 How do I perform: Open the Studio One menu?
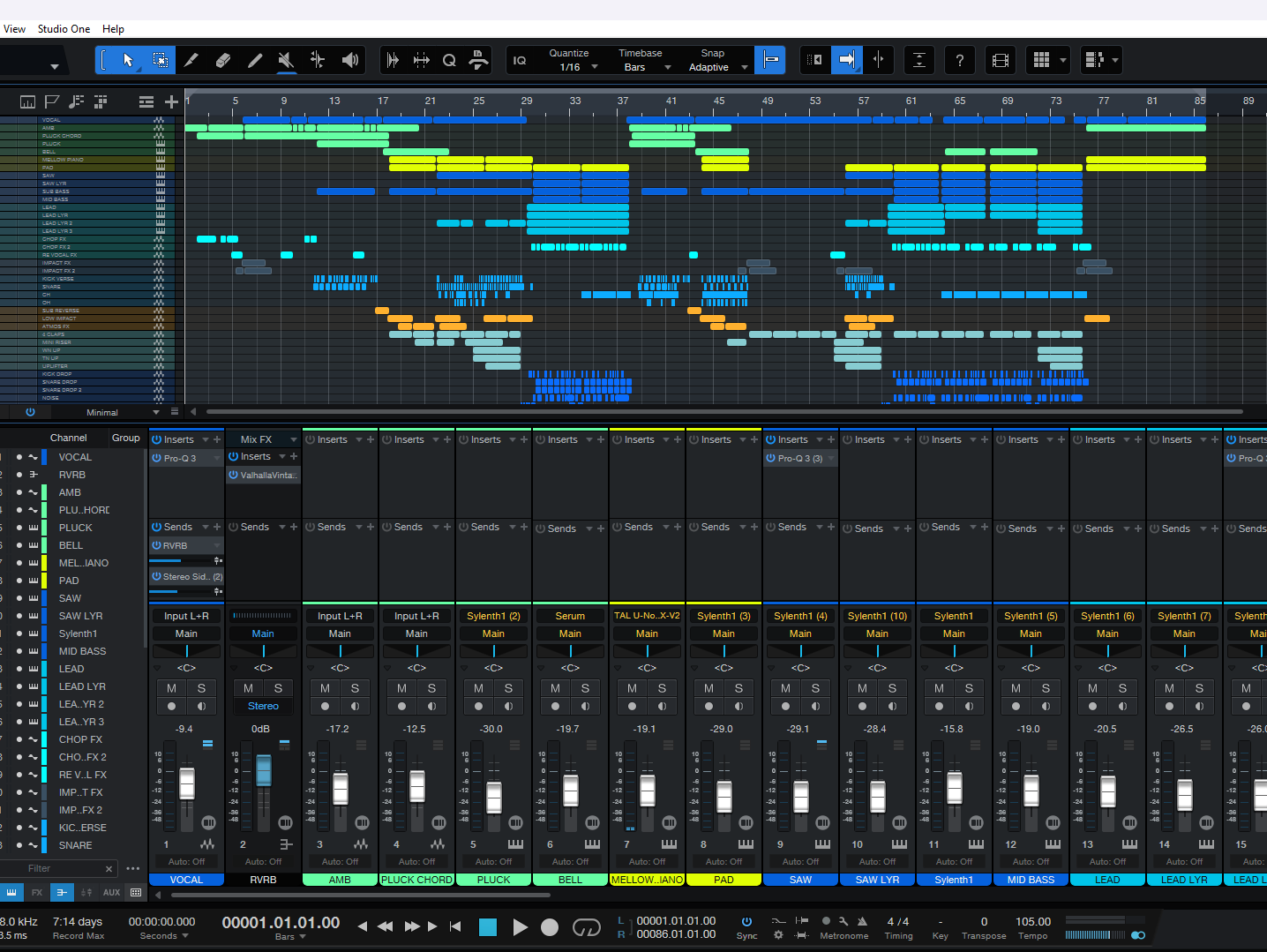[x=64, y=29]
